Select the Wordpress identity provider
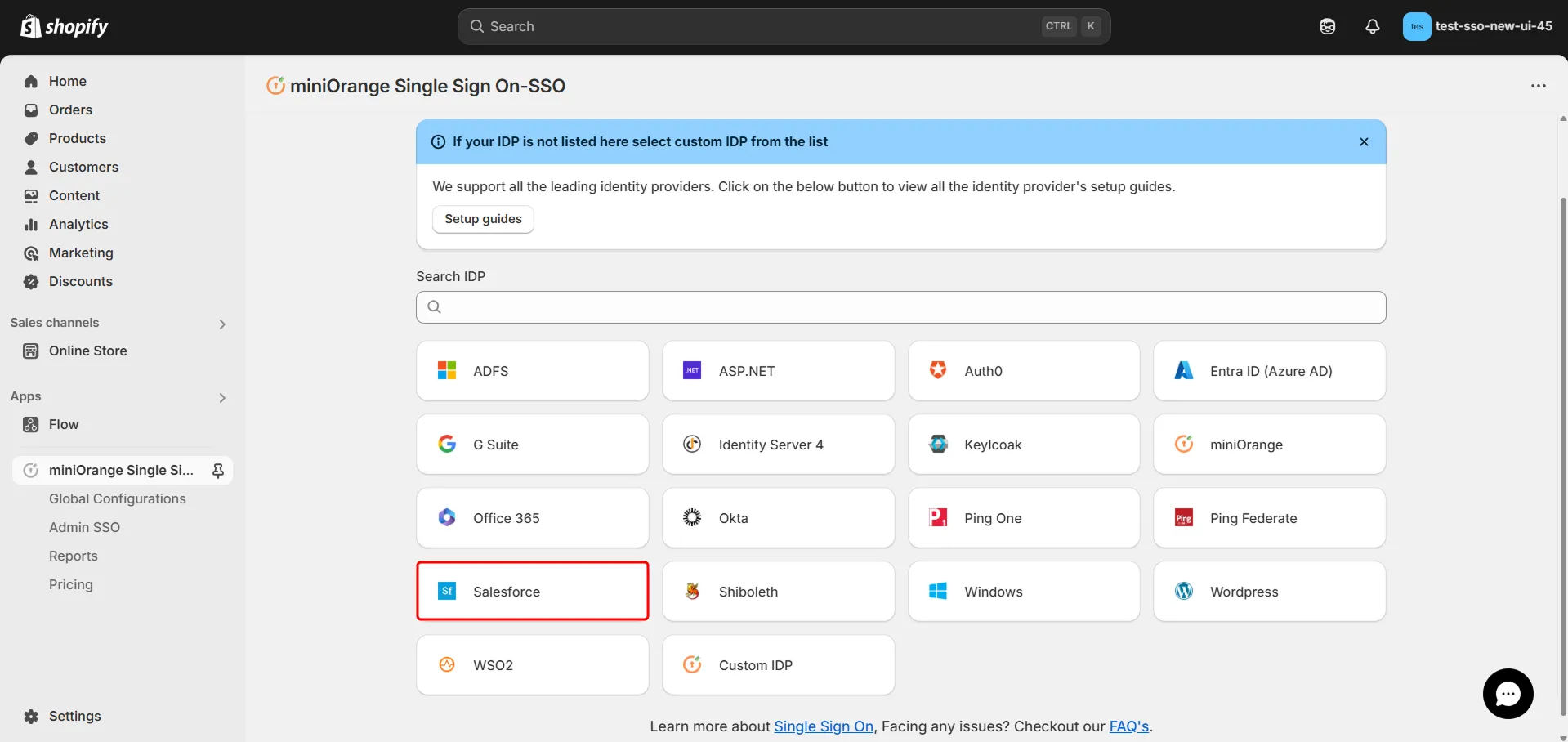 click(1269, 592)
